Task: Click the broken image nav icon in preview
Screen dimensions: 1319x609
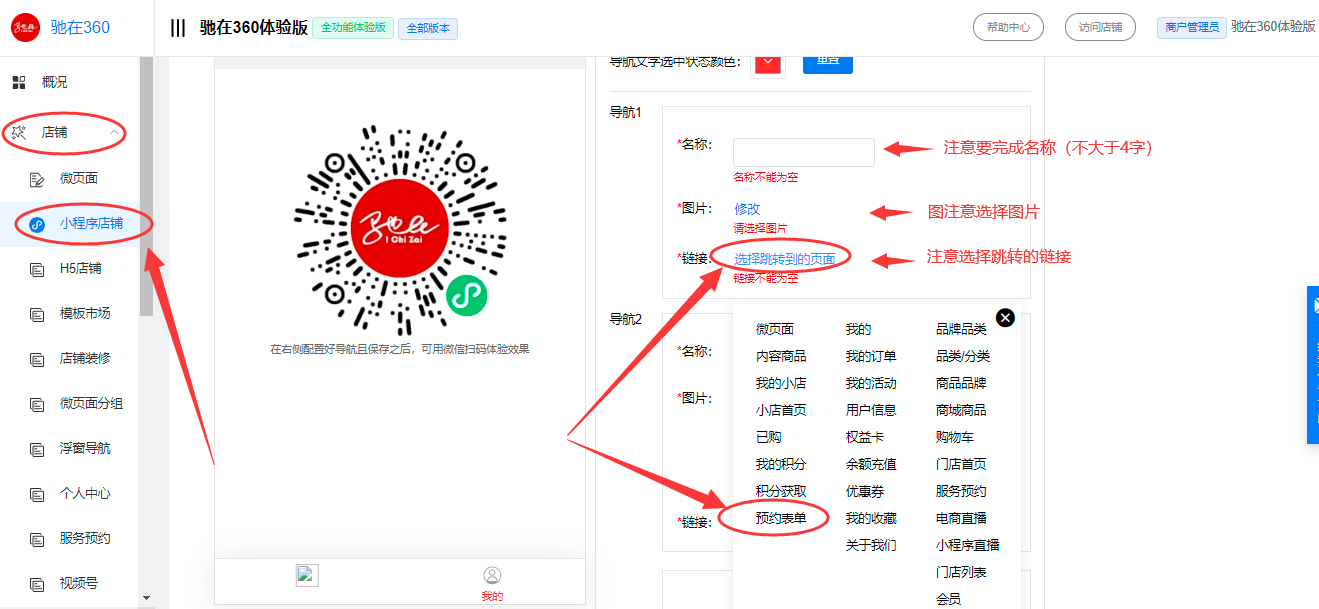Action: point(306,574)
